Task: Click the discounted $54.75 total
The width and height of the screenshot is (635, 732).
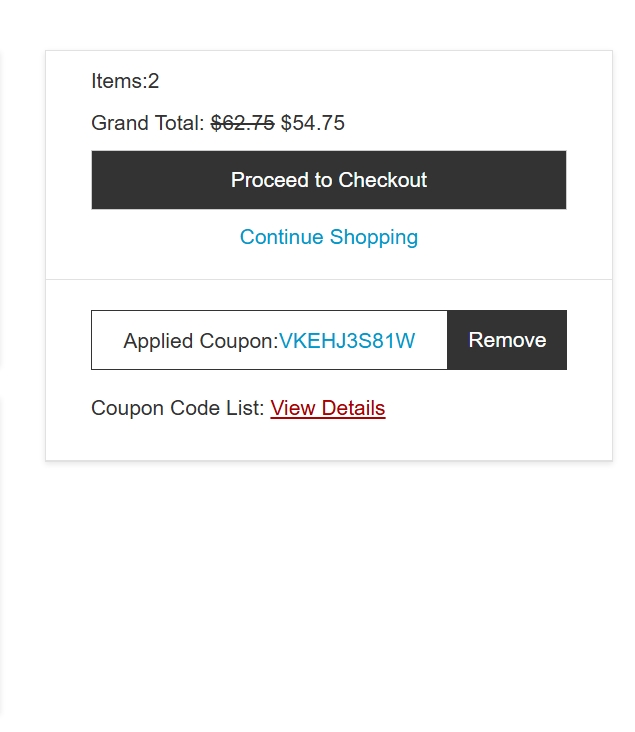Action: tap(313, 123)
